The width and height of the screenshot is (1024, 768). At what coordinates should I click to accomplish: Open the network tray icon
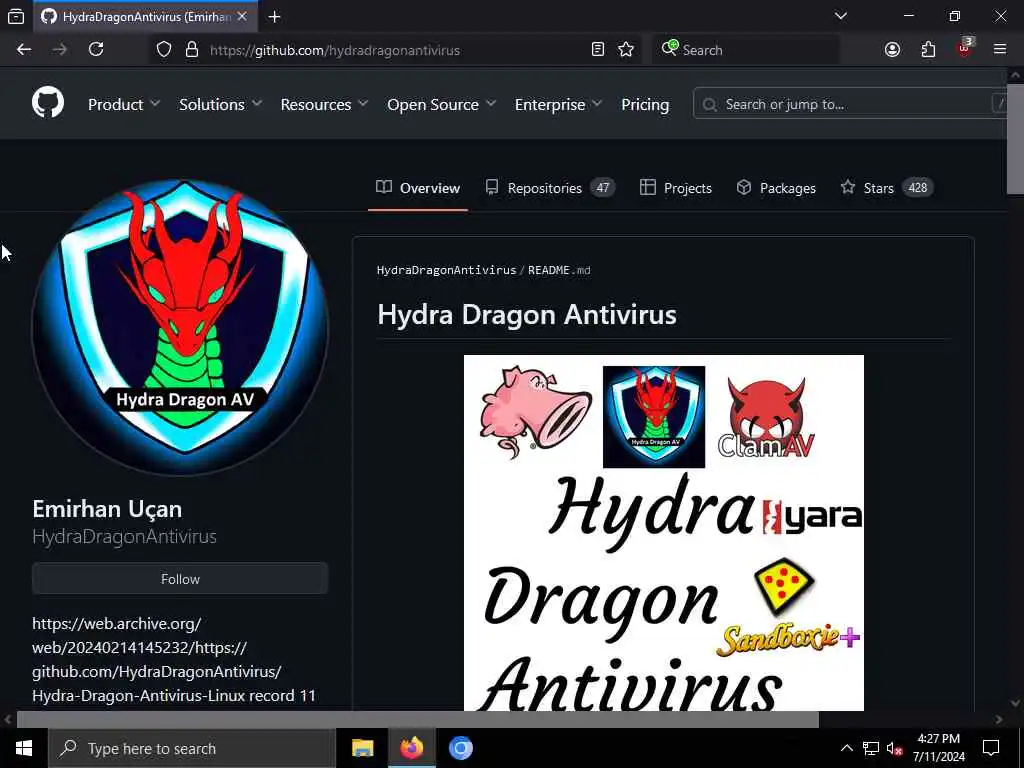(871, 748)
